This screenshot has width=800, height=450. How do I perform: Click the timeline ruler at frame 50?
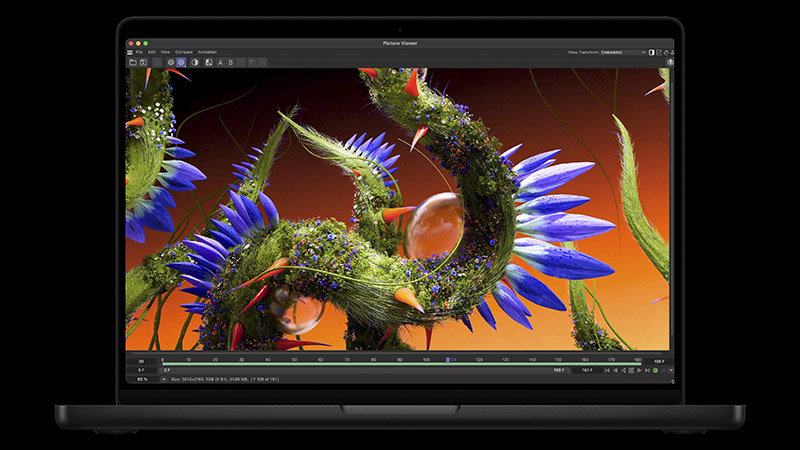[294, 360]
